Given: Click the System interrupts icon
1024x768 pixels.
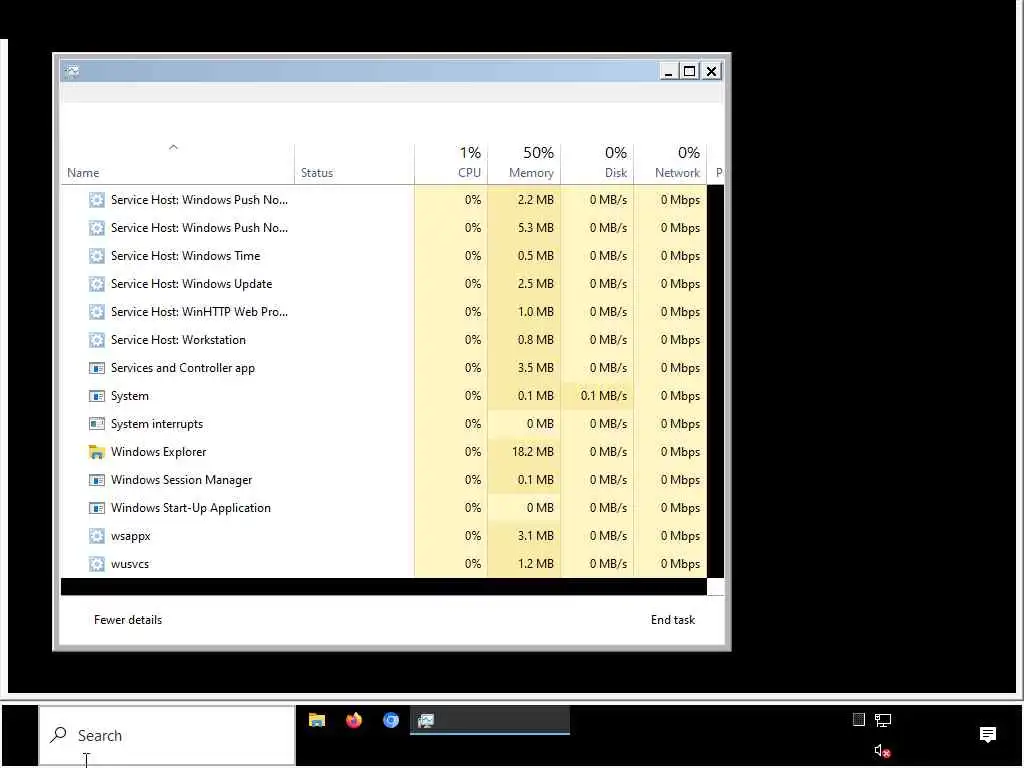Looking at the screenshot, I should (97, 424).
